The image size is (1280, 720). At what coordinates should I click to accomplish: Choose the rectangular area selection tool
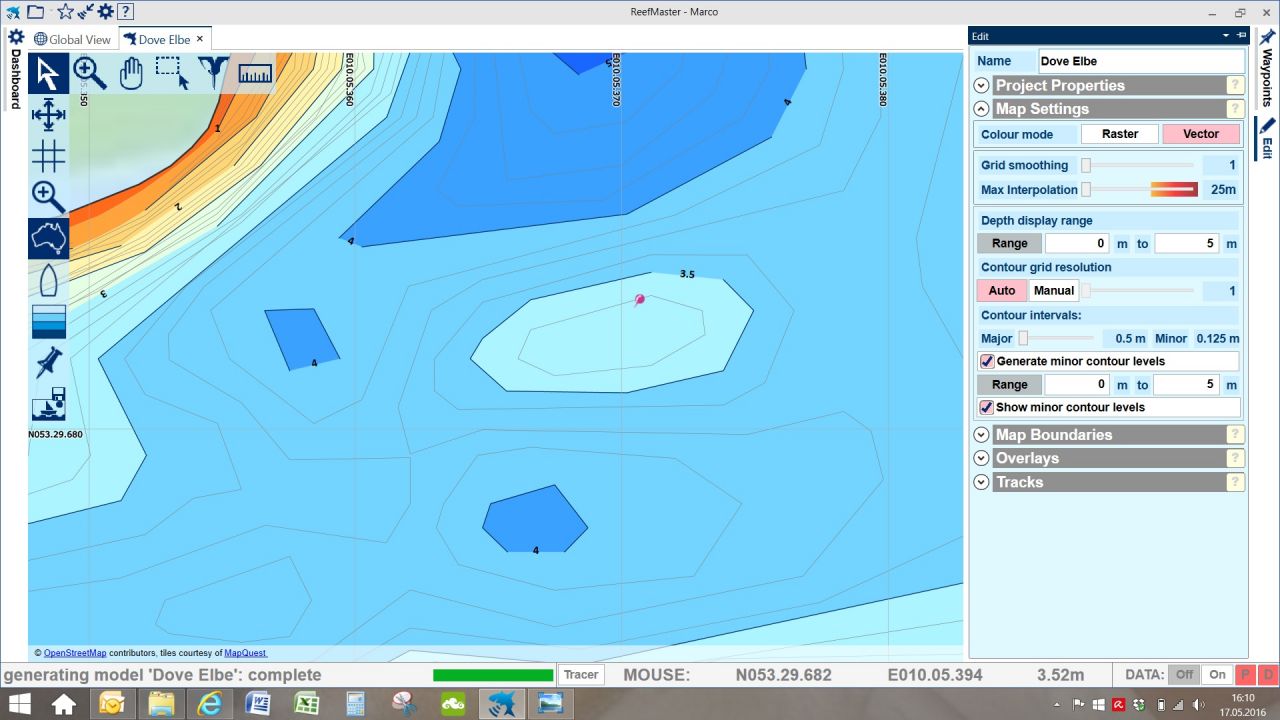[172, 74]
